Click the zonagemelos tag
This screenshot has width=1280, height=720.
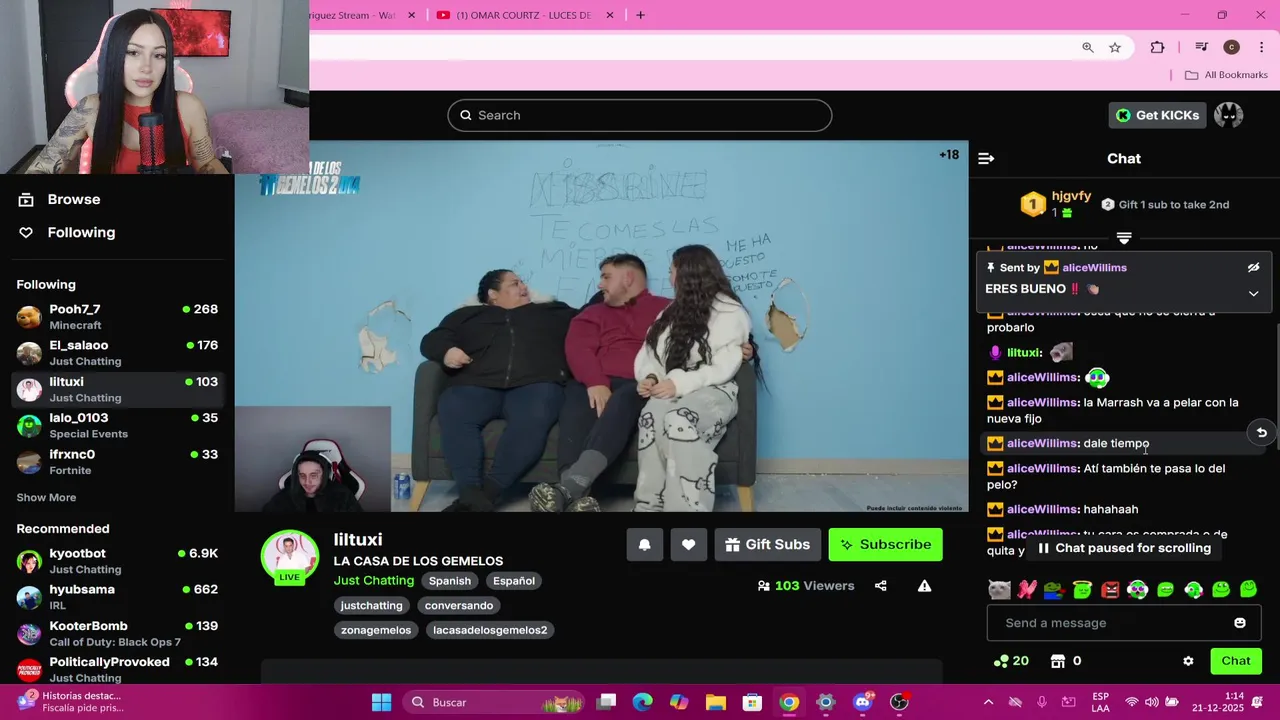click(x=376, y=630)
